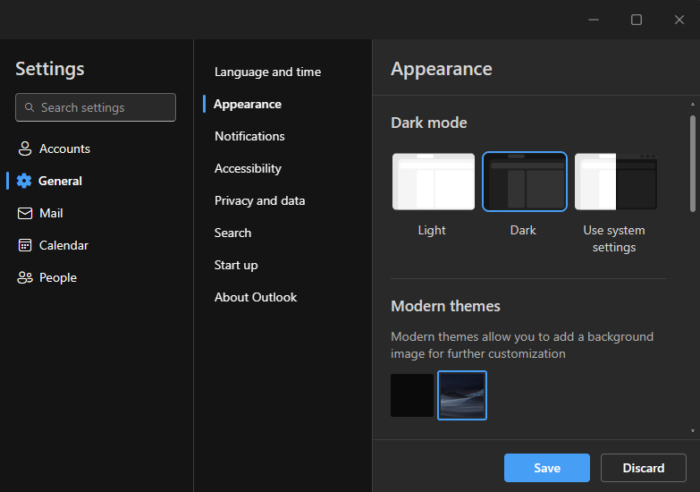Select the Light mode thumbnail
The width and height of the screenshot is (700, 492).
click(433, 182)
